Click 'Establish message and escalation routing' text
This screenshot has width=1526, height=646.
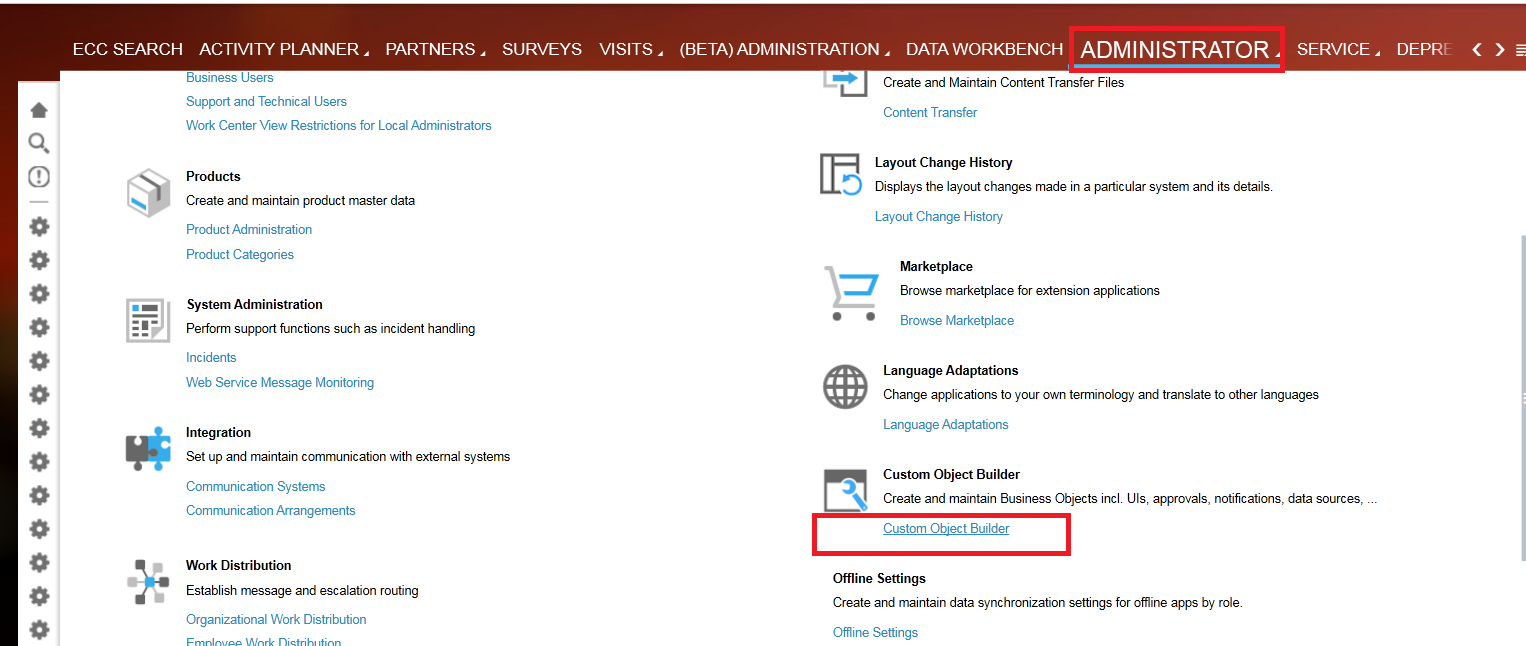coord(302,590)
